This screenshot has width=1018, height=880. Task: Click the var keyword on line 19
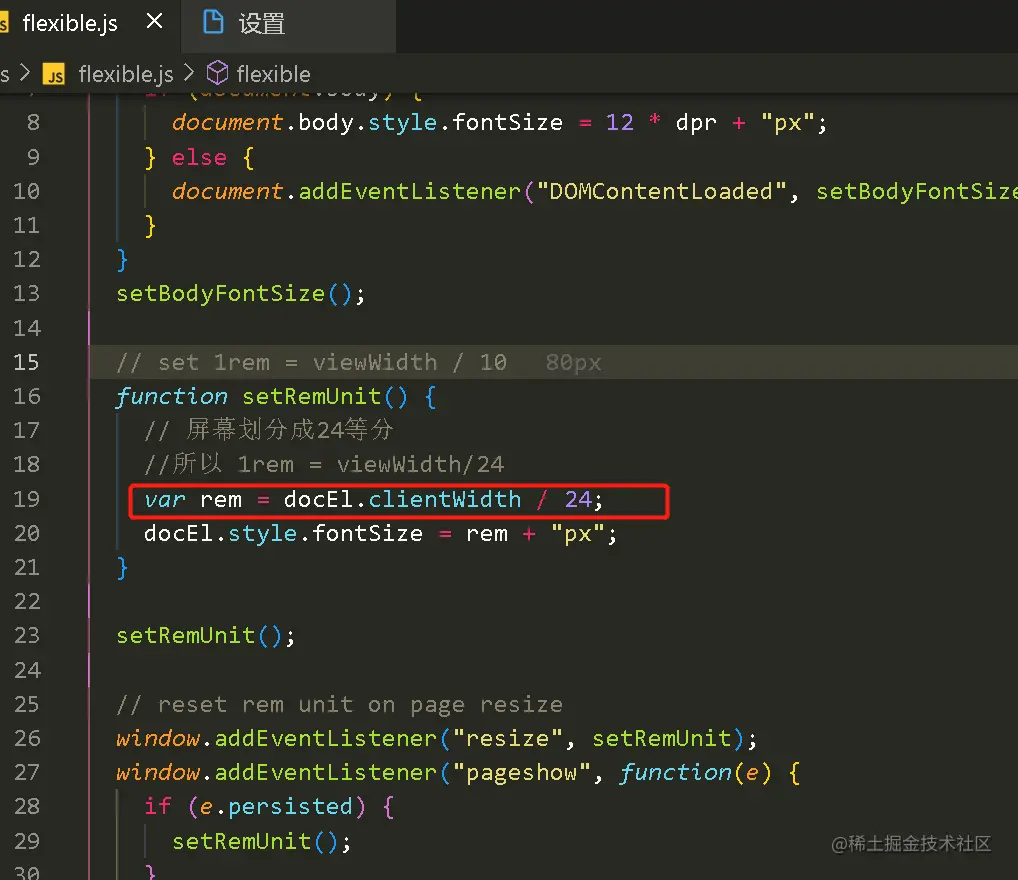coord(165,499)
